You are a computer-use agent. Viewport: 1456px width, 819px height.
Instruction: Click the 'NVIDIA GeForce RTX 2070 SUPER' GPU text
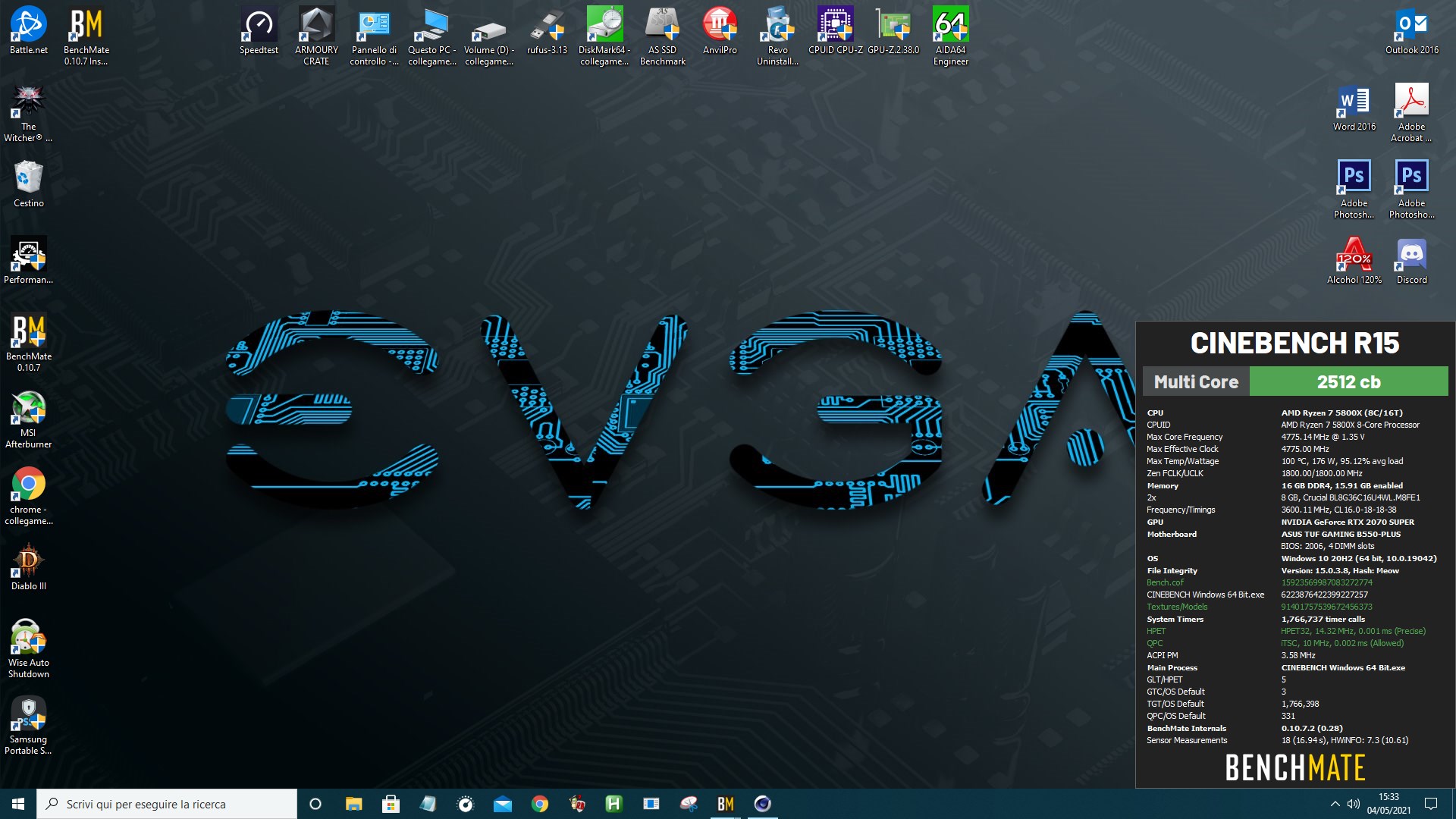[x=1348, y=522]
